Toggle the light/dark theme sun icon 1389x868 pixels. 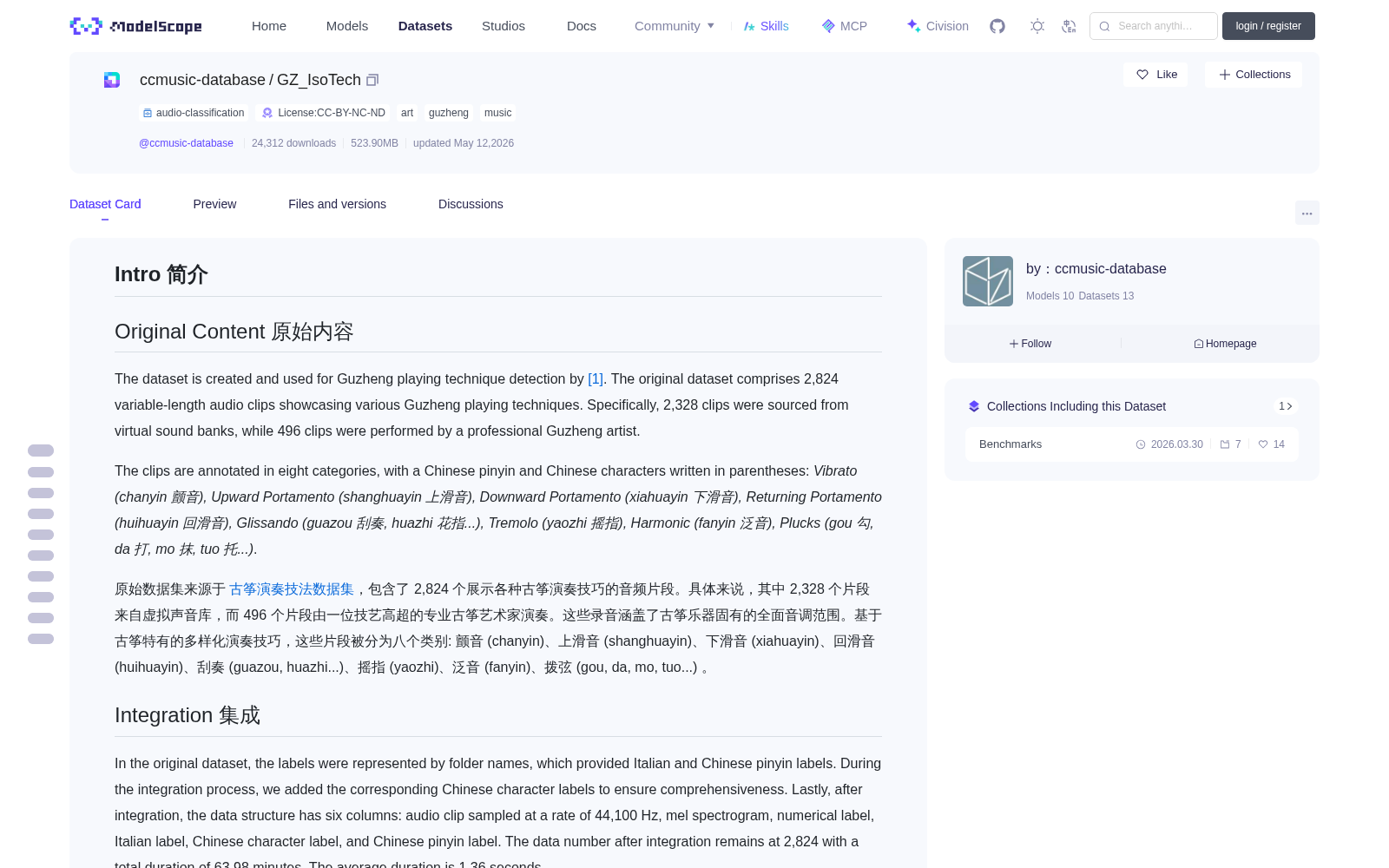click(x=1037, y=26)
